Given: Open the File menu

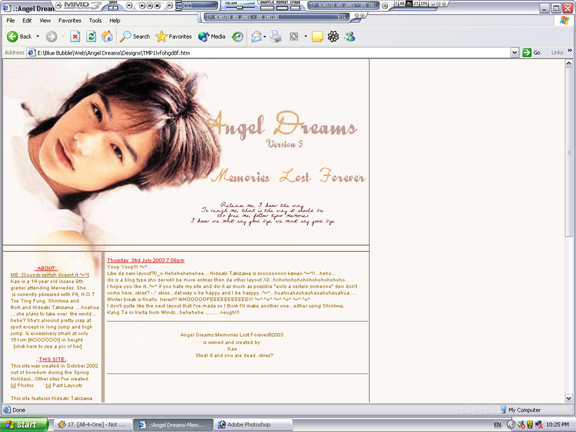Looking at the screenshot, I should pos(11,21).
